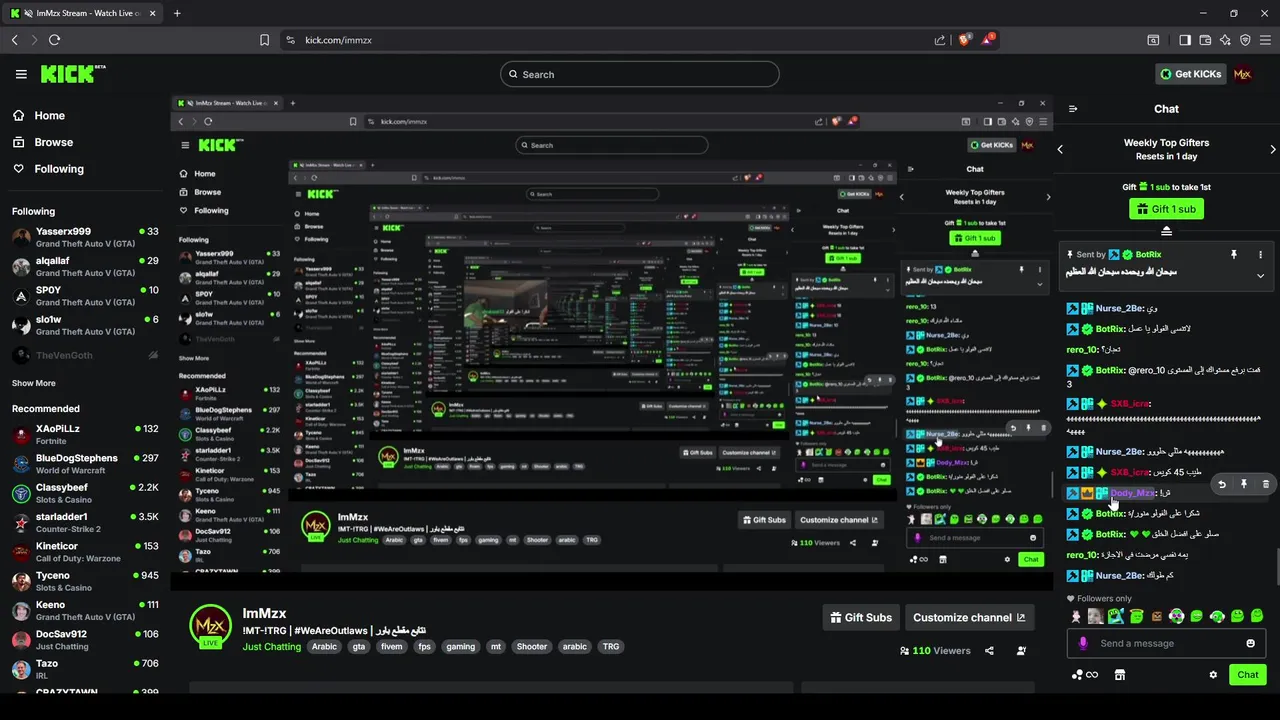Click the Brave Shields lion icon

tap(964, 40)
